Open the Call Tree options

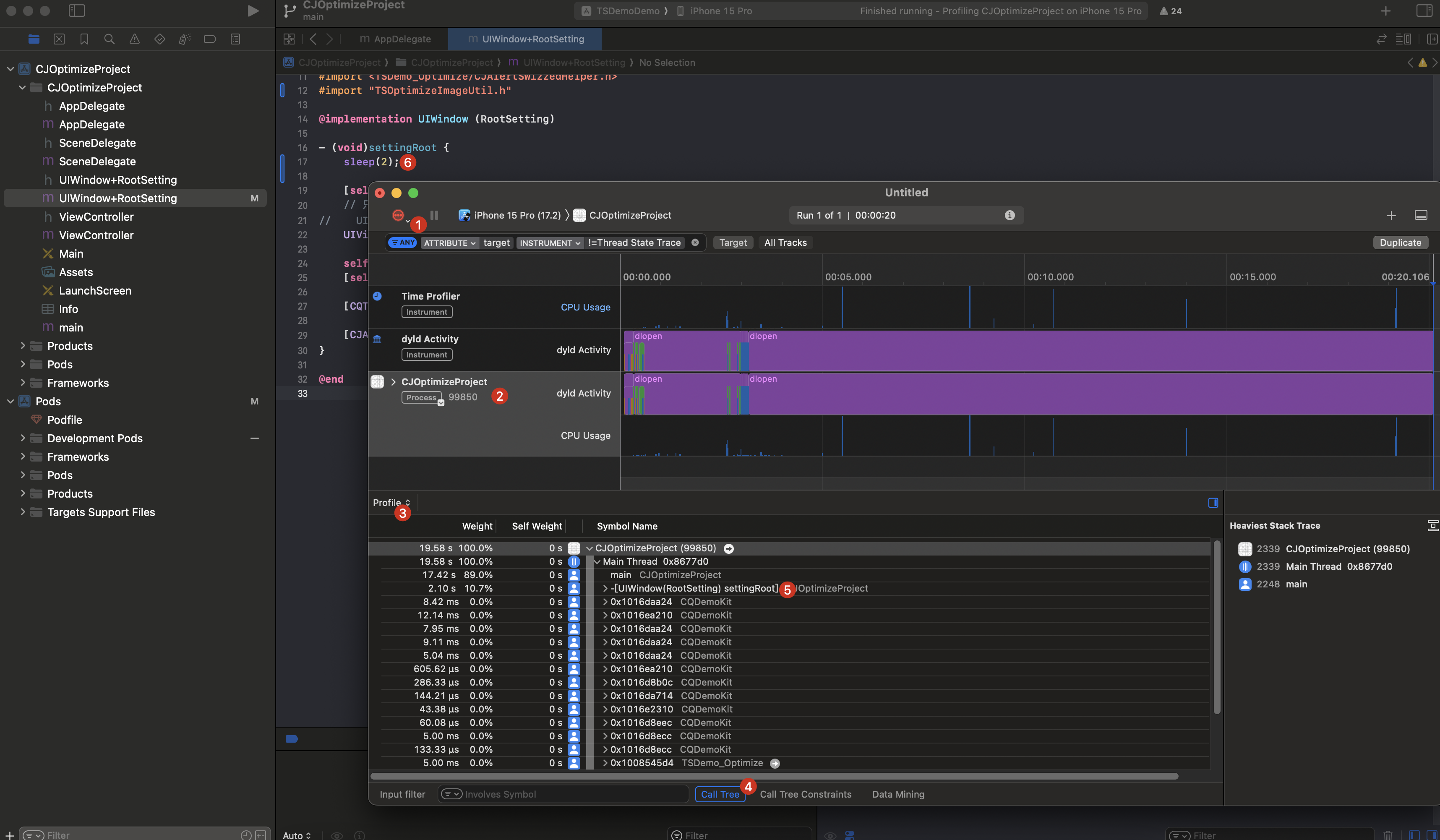720,794
